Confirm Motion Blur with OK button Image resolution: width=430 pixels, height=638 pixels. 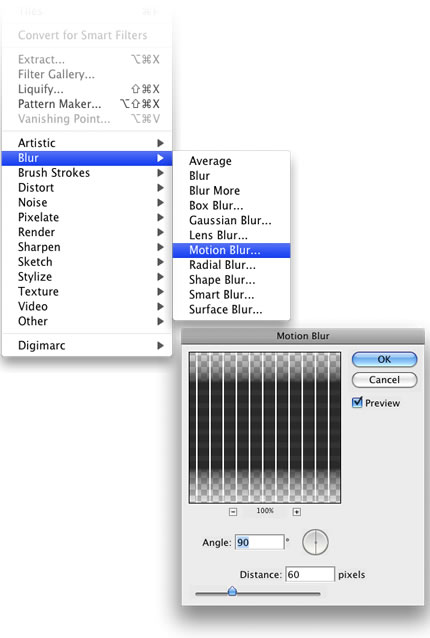click(x=384, y=360)
